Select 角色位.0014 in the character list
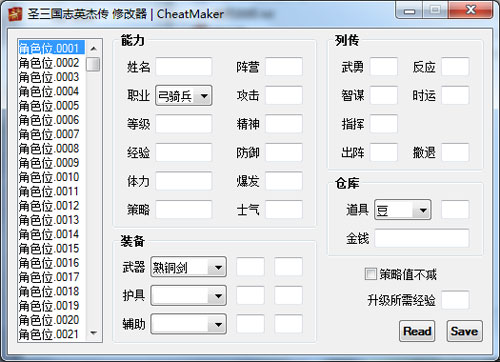Viewport: 500px width, 362px height. point(52,234)
